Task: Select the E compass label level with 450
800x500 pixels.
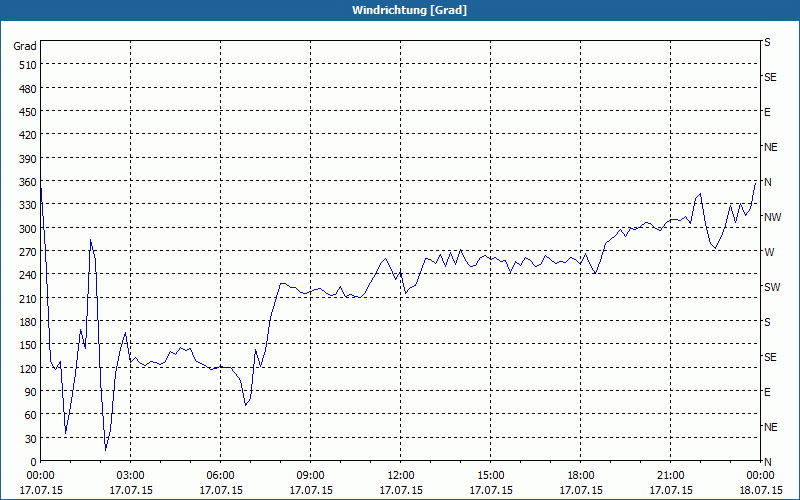Action: tap(767, 112)
